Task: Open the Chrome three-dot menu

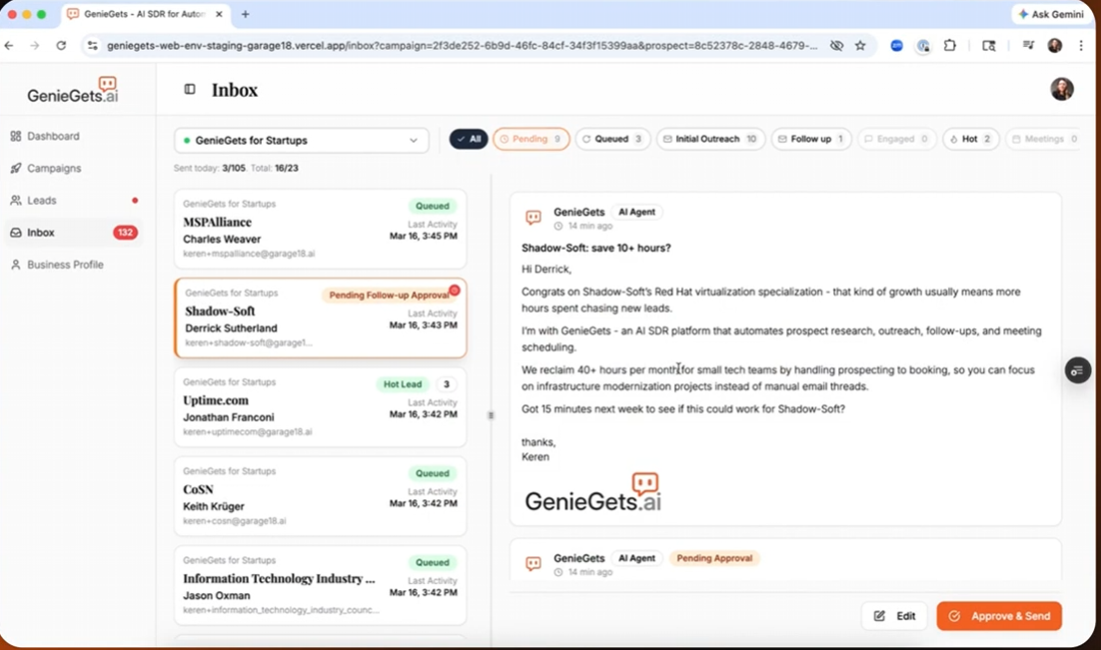Action: coord(1081,46)
